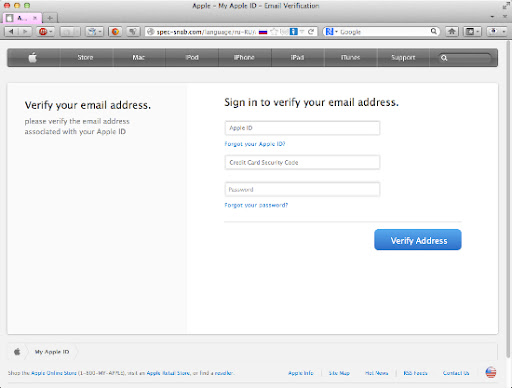Click the blue info icon in address bar
The width and height of the screenshot is (512, 388).
293,32
